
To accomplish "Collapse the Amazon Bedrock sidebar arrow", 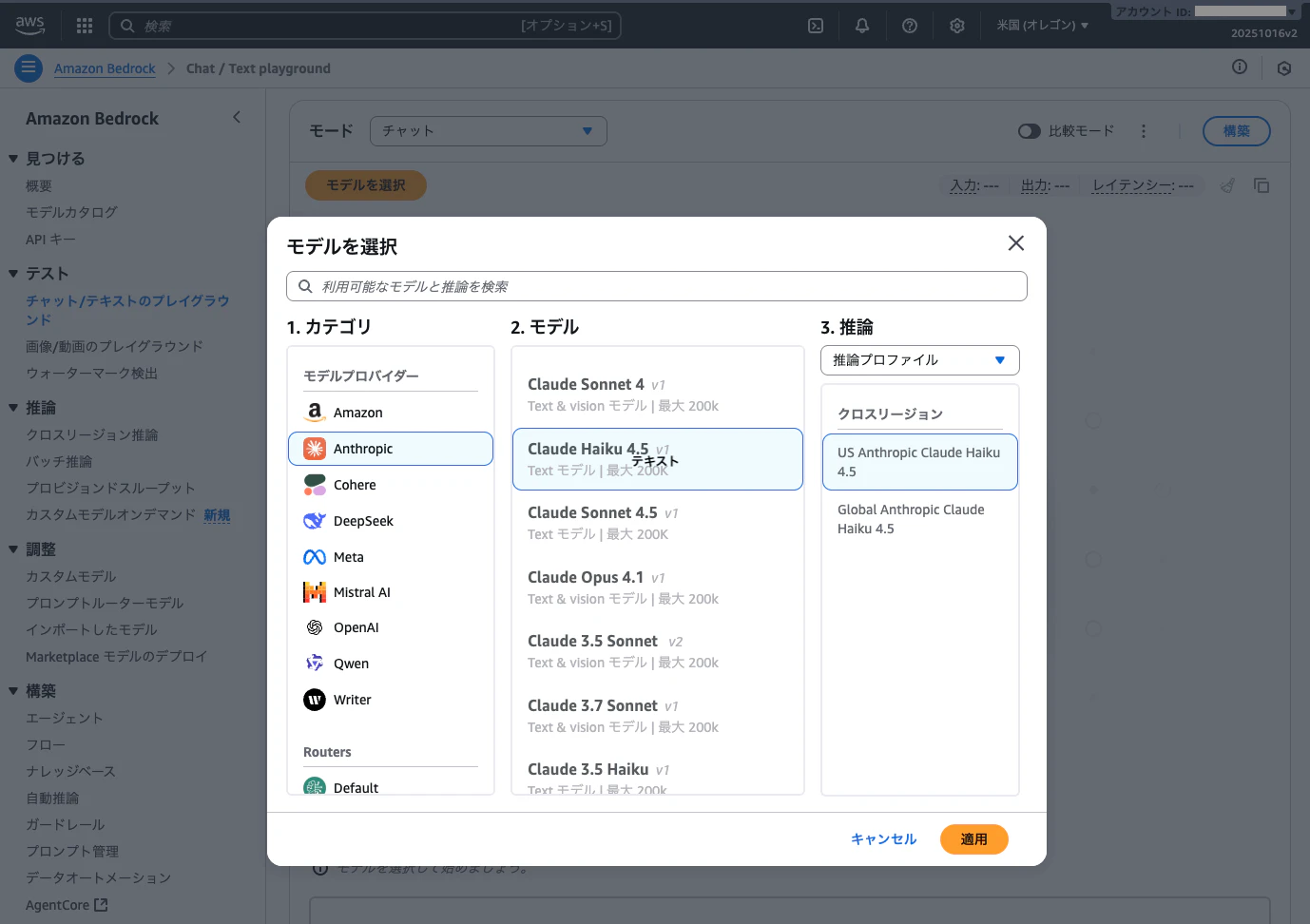I will click(237, 117).
